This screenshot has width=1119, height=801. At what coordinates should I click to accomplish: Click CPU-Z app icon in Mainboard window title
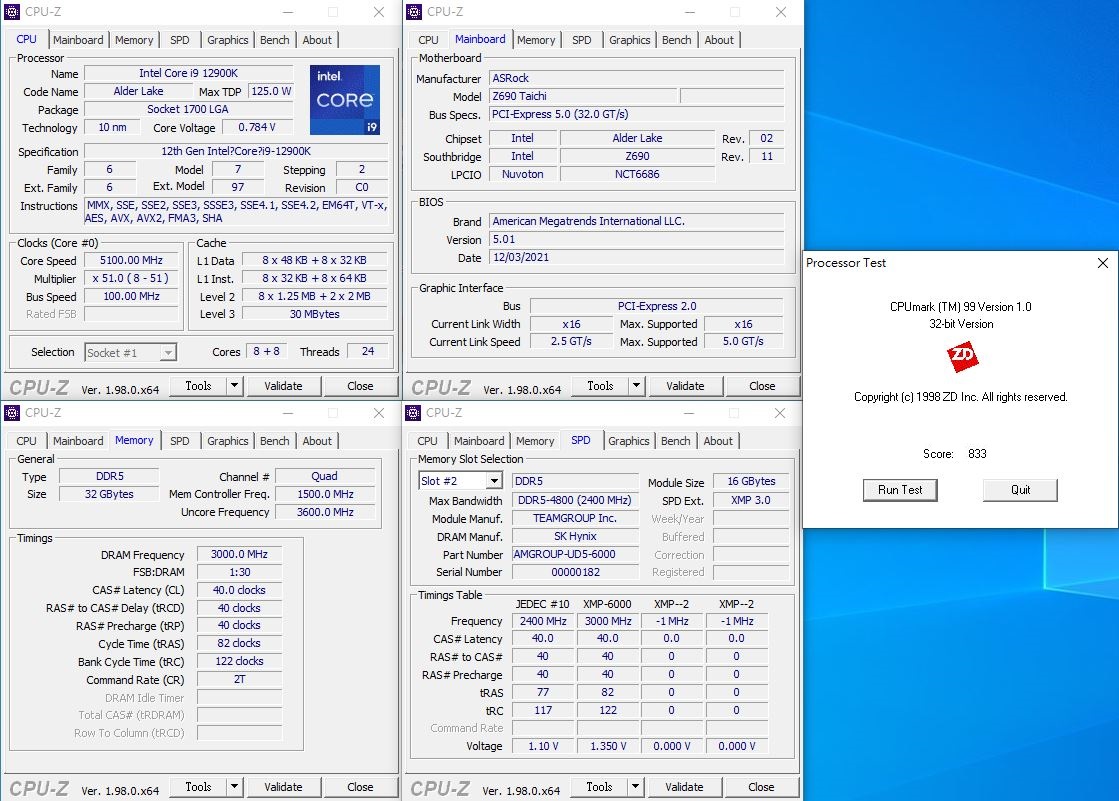coord(414,11)
